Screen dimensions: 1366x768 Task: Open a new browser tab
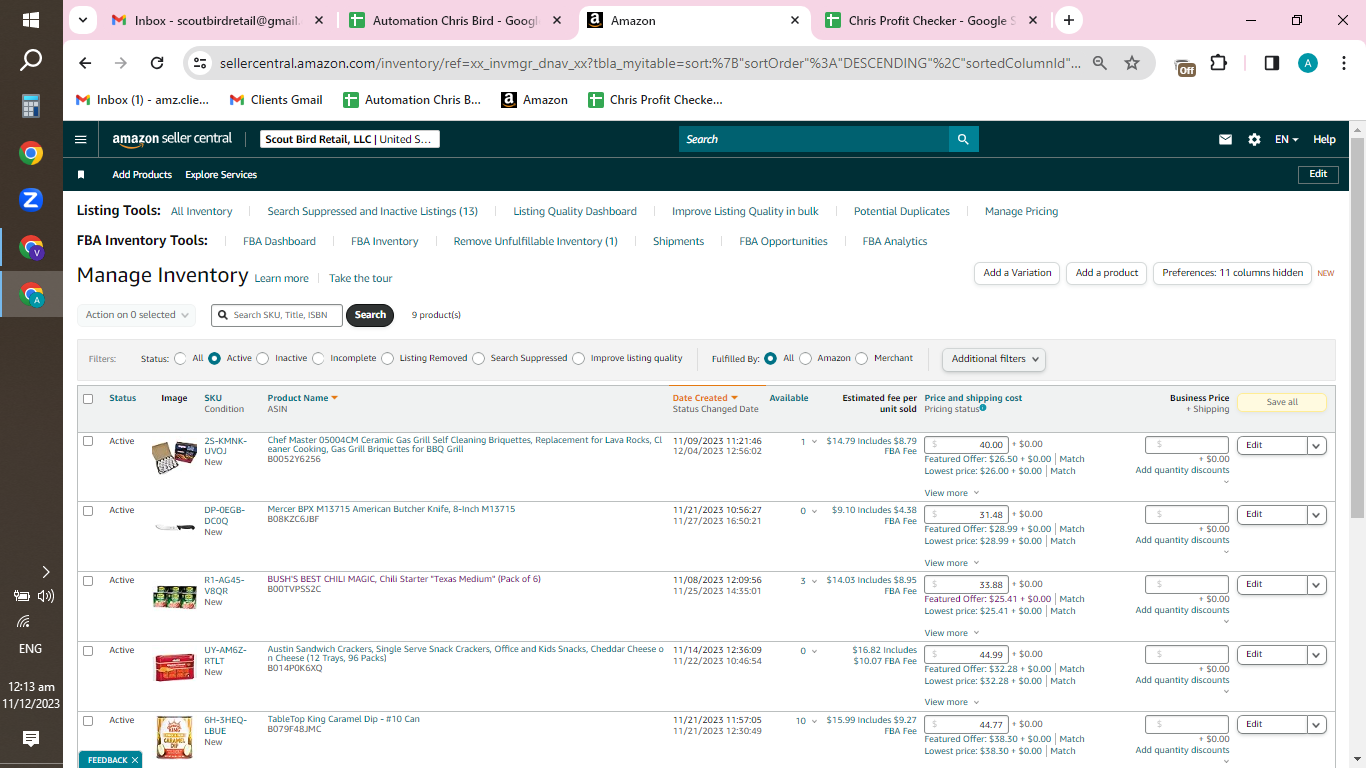tap(1069, 20)
